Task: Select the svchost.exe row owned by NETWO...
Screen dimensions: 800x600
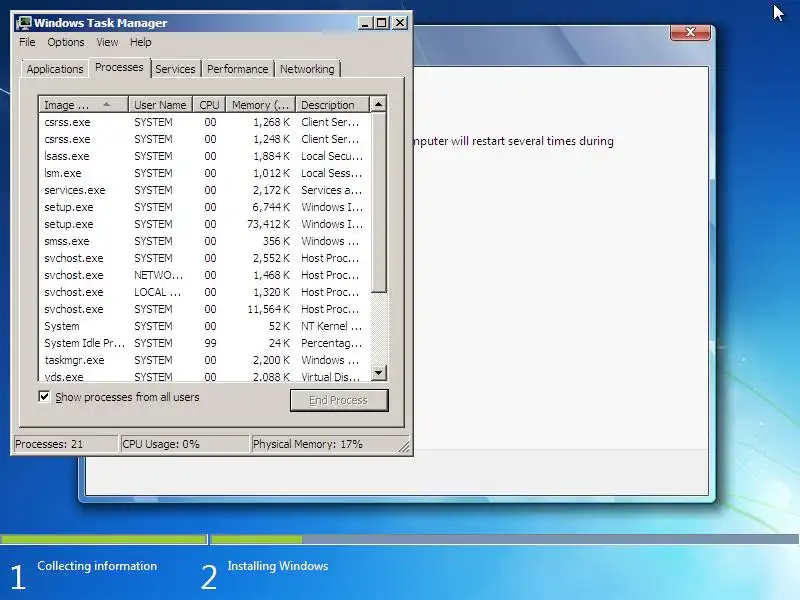Action: (x=204, y=275)
